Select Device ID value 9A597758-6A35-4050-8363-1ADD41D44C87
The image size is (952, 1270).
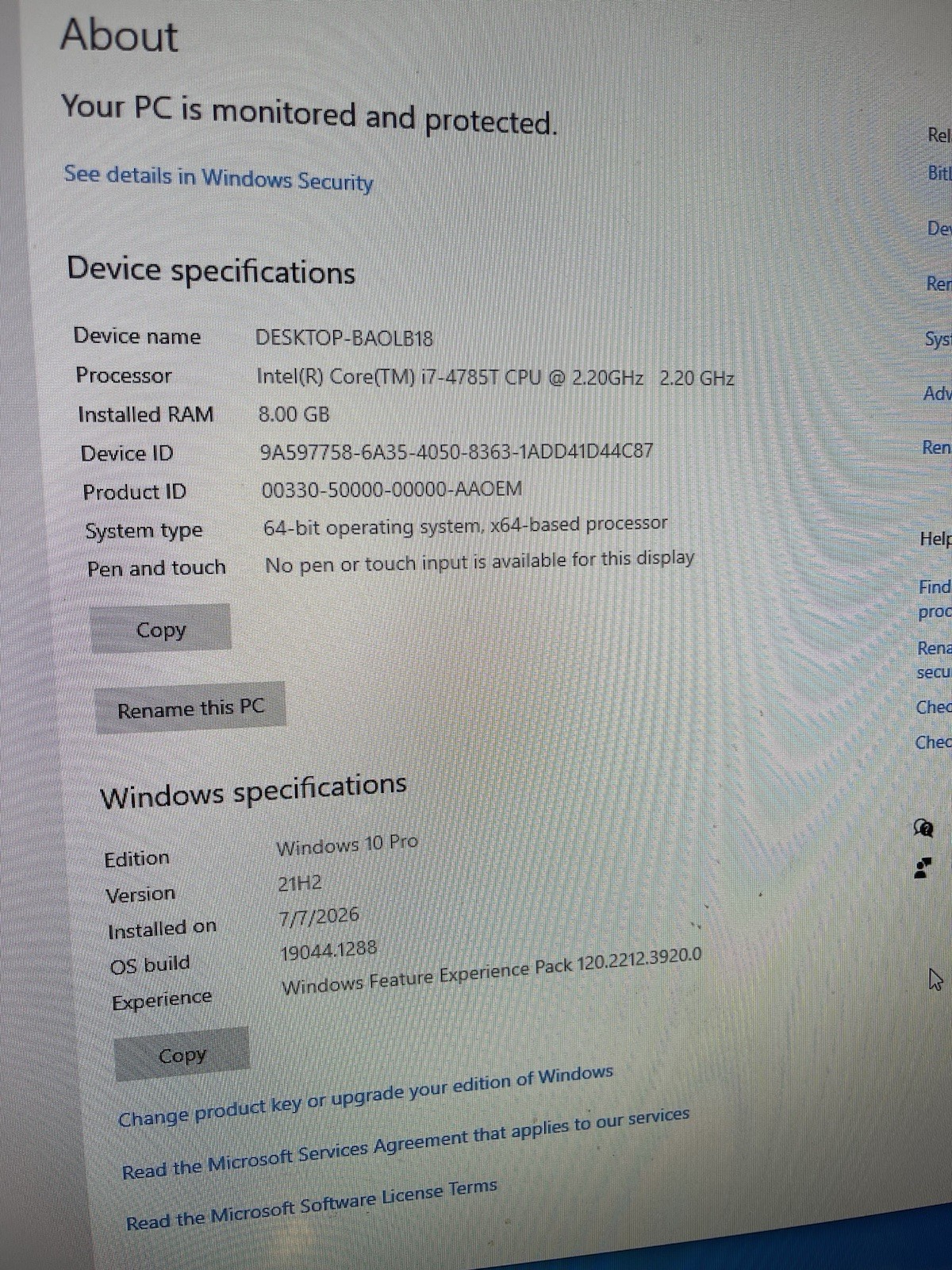[x=457, y=452]
